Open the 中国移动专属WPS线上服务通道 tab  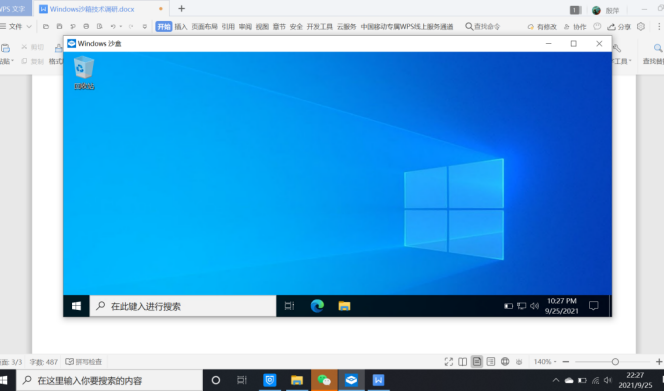tap(407, 26)
